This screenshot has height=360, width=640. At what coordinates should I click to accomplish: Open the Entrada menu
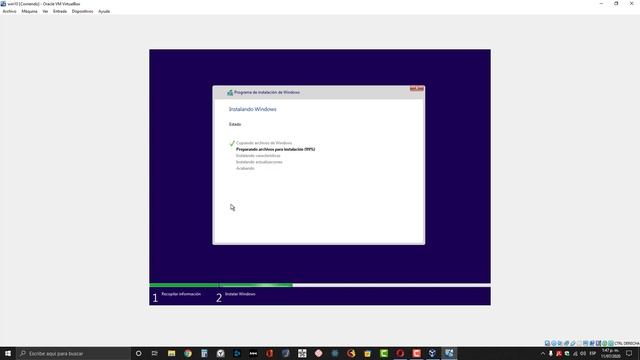pyautogui.click(x=60, y=11)
